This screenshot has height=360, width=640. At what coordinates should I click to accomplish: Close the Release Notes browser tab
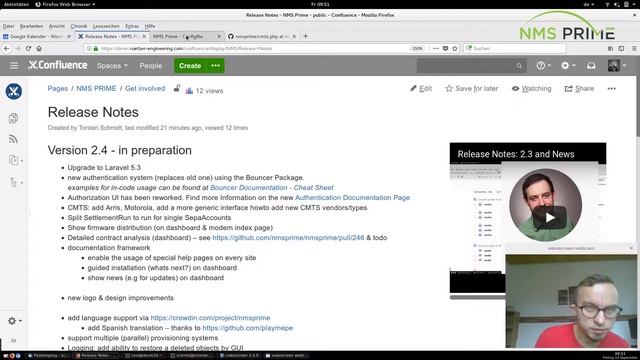[144, 36]
